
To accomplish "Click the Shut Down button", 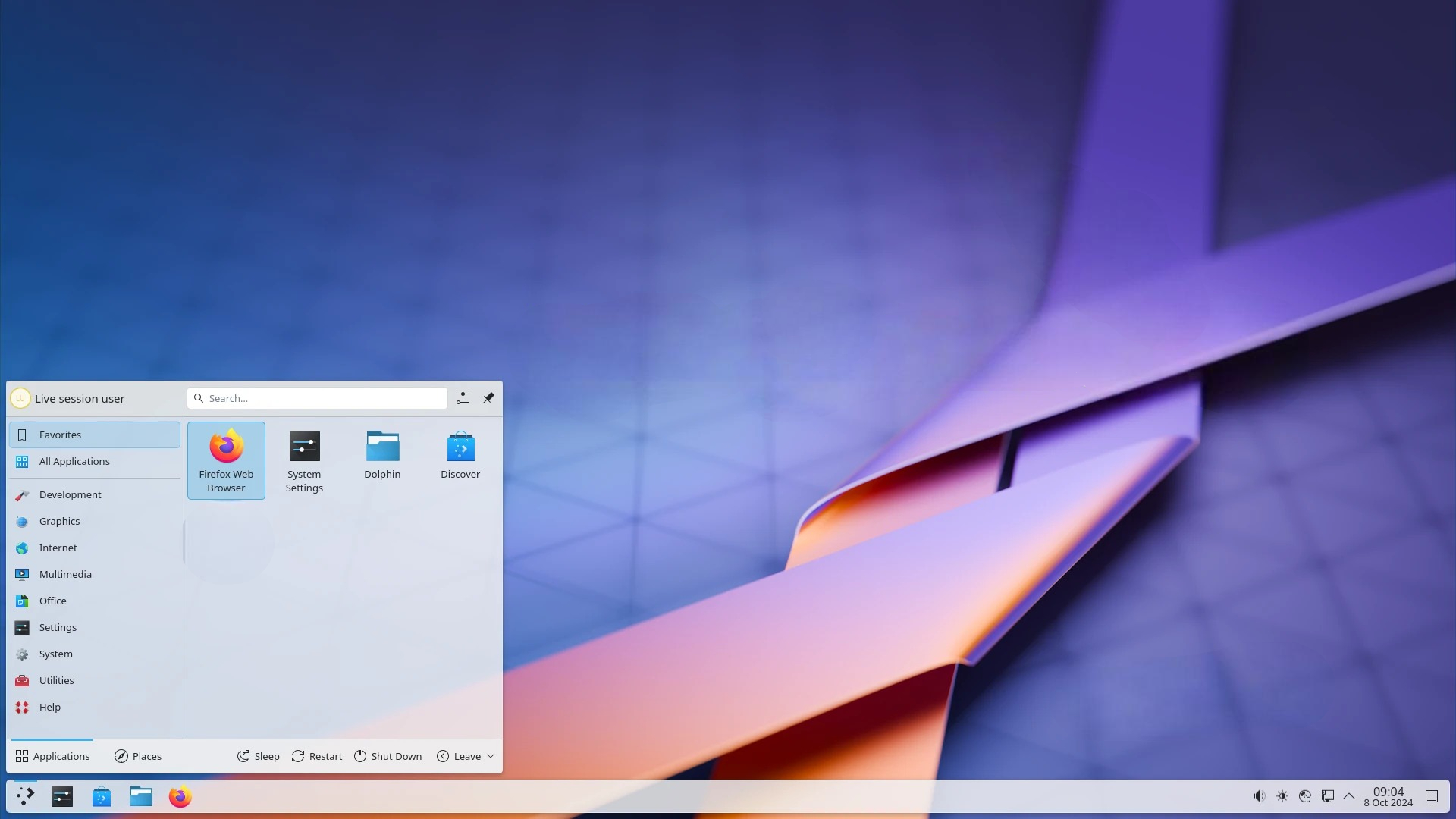I will 388,756.
